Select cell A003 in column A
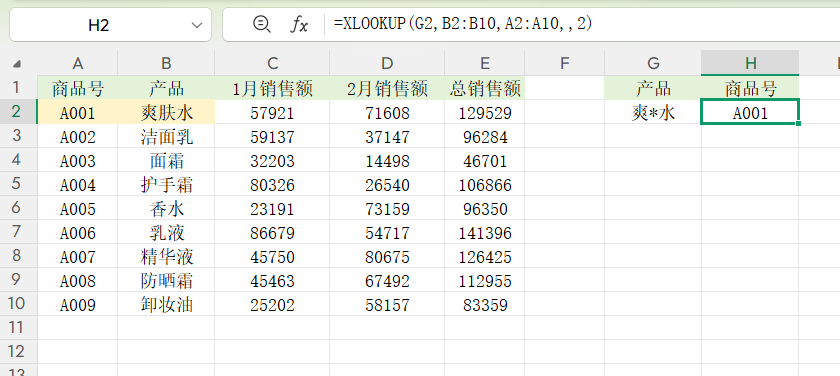This screenshot has height=376, width=840. click(78, 160)
